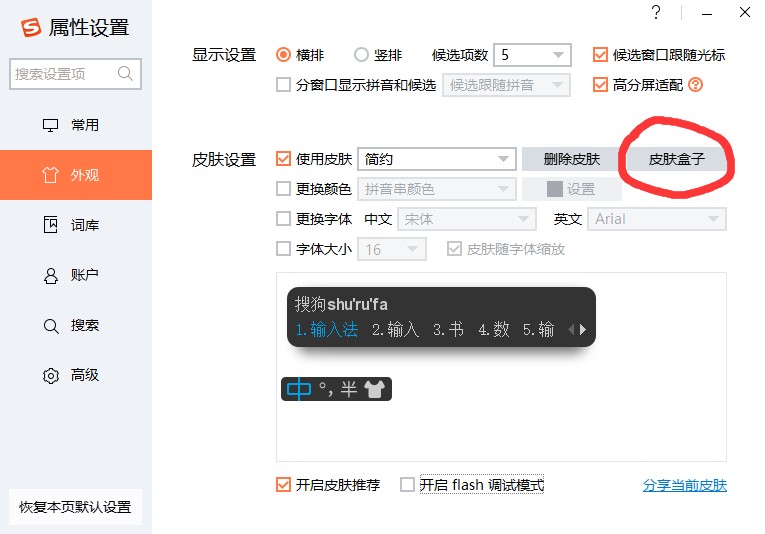Click the person icon beside 账户

coord(50,276)
